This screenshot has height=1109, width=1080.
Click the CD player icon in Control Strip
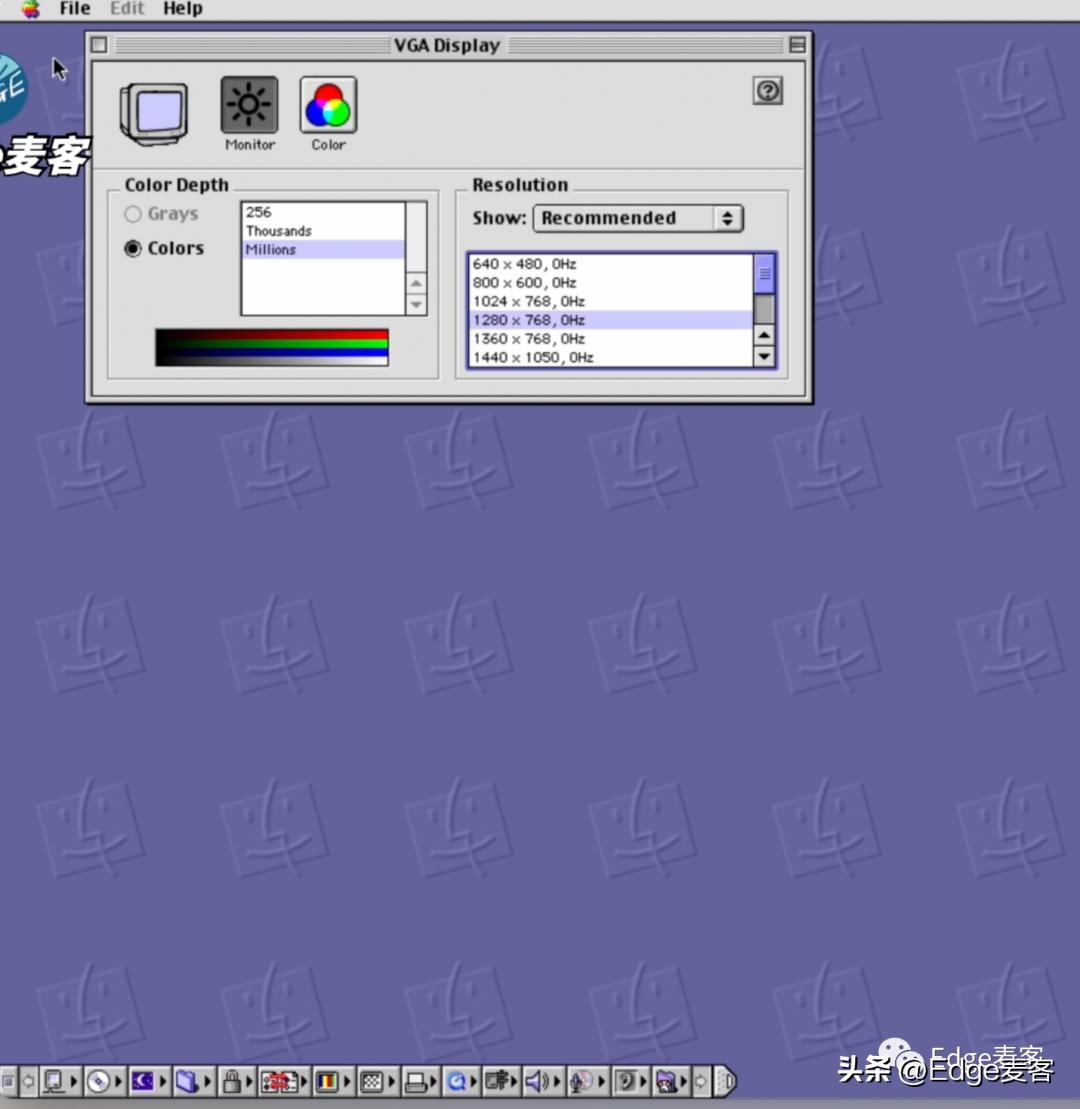tap(98, 1081)
